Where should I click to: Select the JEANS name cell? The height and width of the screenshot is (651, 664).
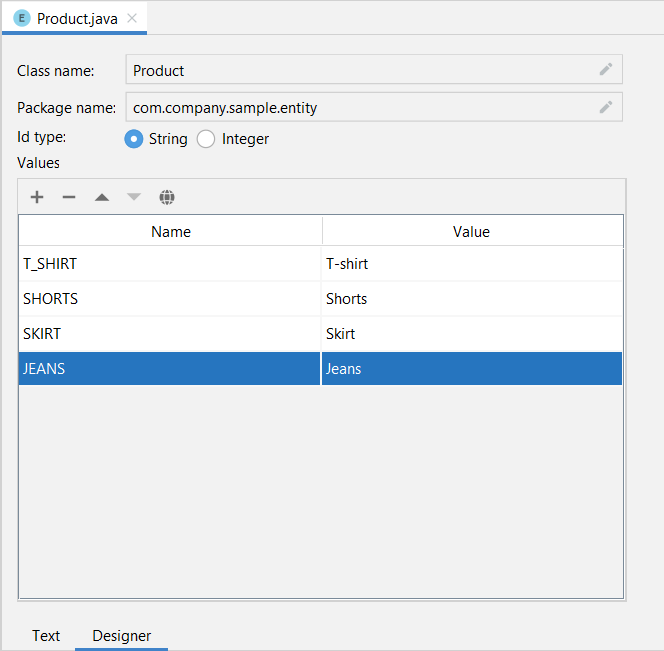169,368
